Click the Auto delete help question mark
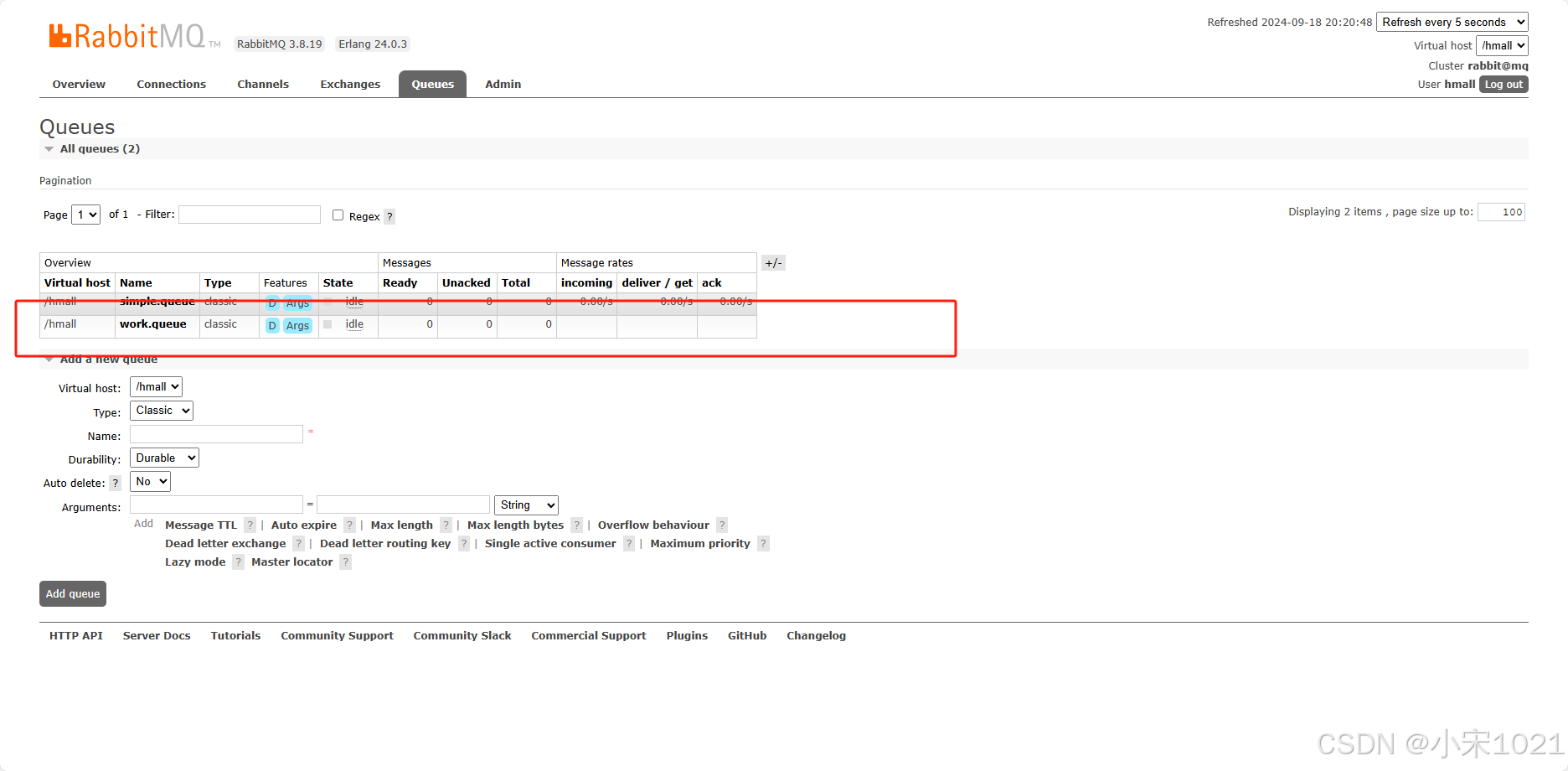Viewport: 1568px width, 771px height. (x=115, y=482)
